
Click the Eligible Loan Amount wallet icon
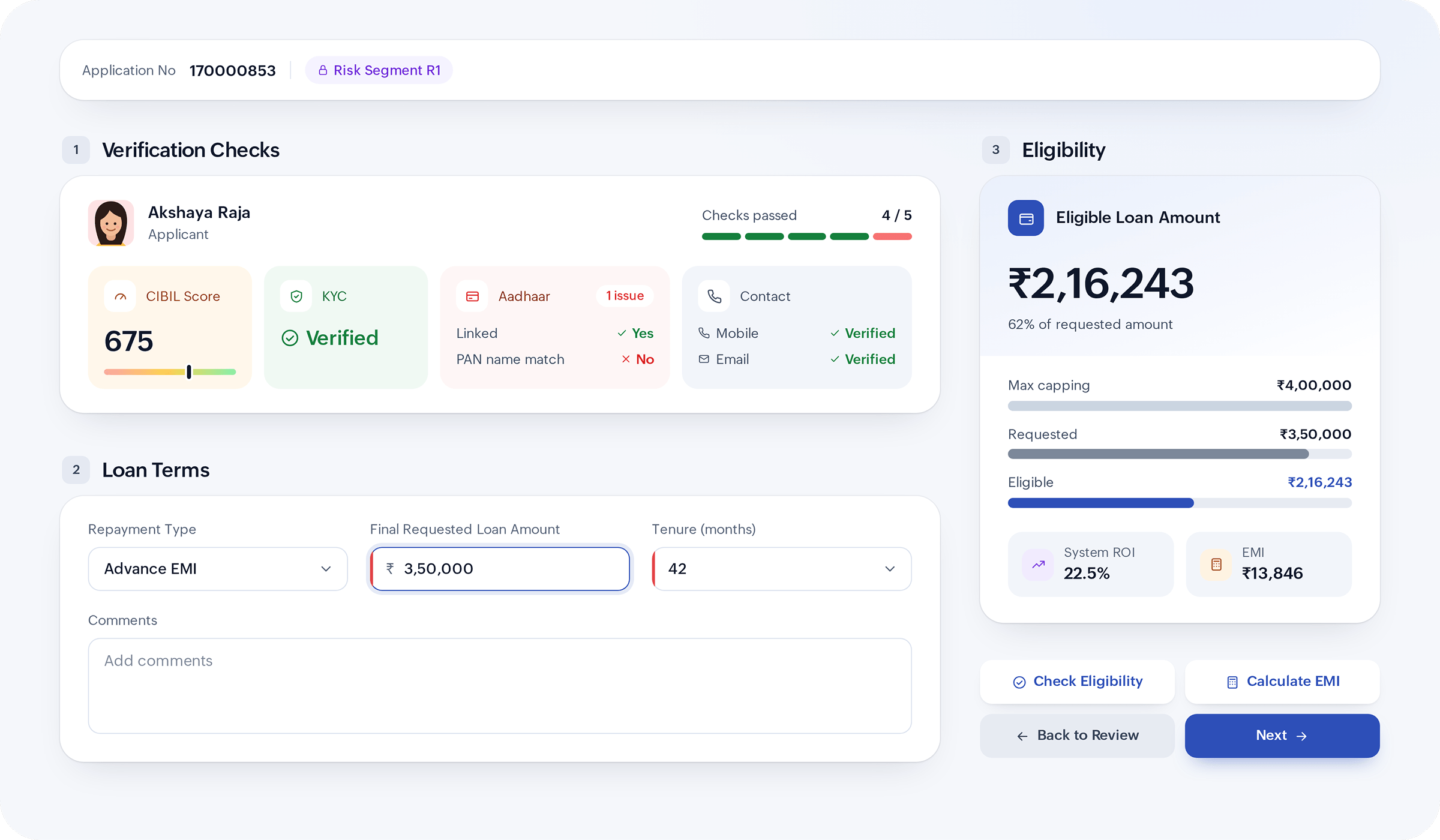(x=1026, y=218)
